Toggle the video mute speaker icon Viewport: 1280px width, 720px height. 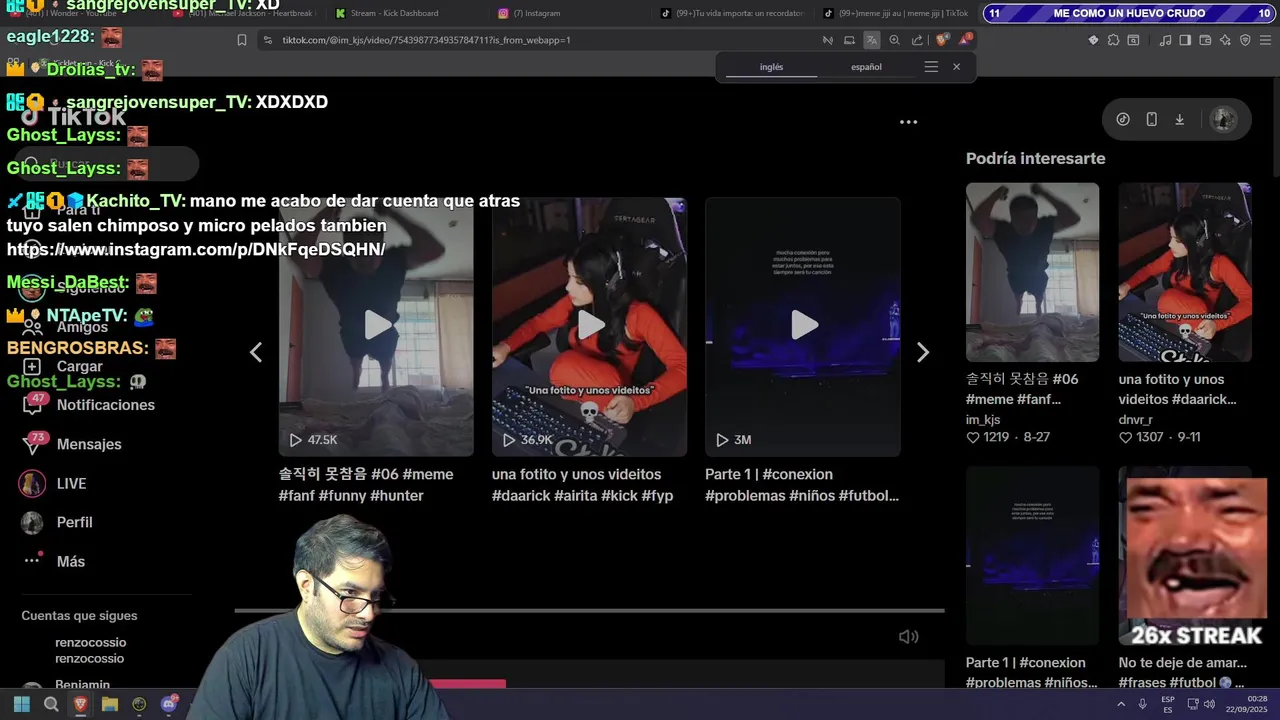(x=908, y=637)
